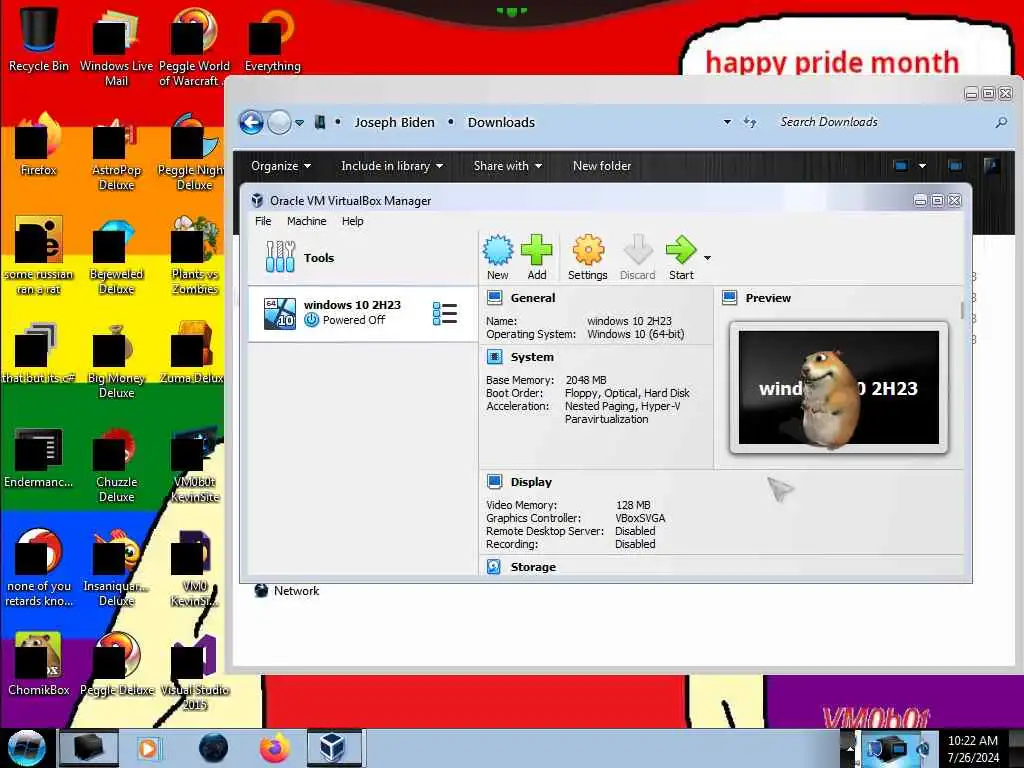The width and height of the screenshot is (1024, 768).
Task: Open the Start button dropdown arrow
Action: 707,258
